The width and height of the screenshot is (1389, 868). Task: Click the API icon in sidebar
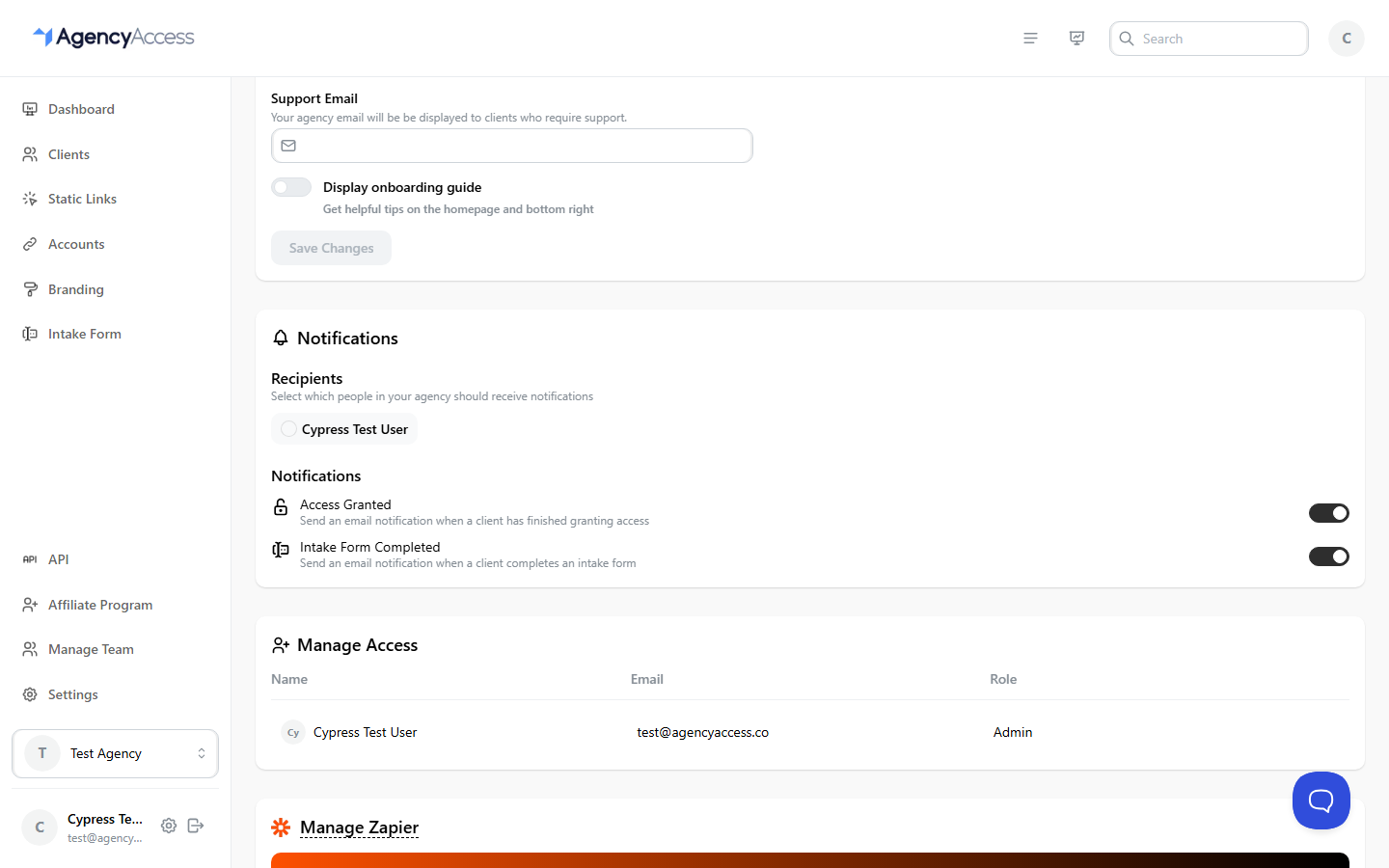pyautogui.click(x=30, y=559)
